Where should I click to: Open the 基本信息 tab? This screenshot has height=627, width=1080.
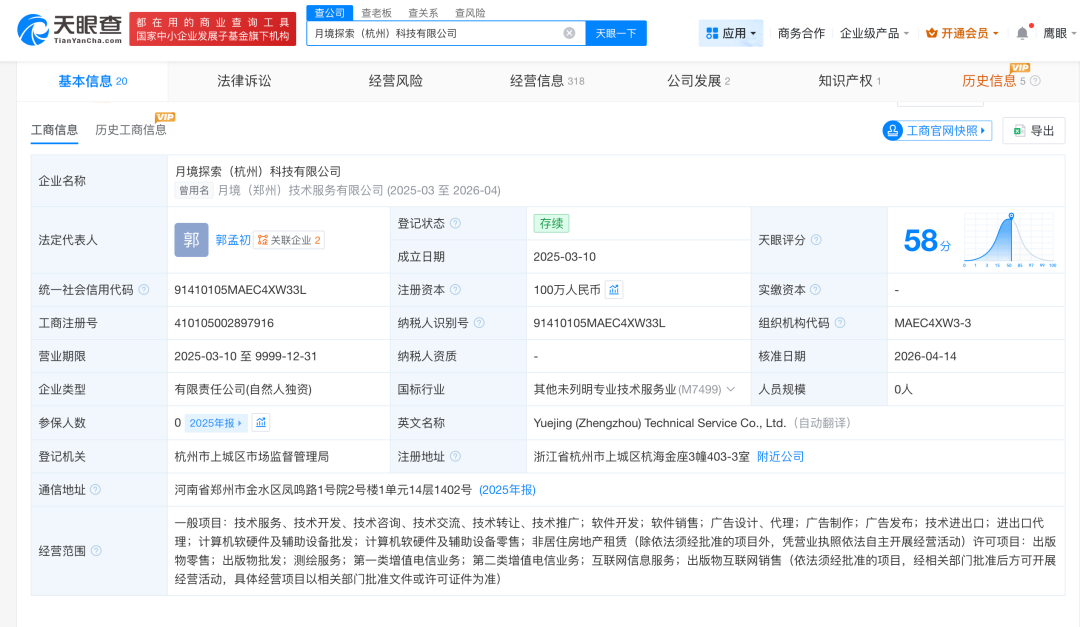92,81
